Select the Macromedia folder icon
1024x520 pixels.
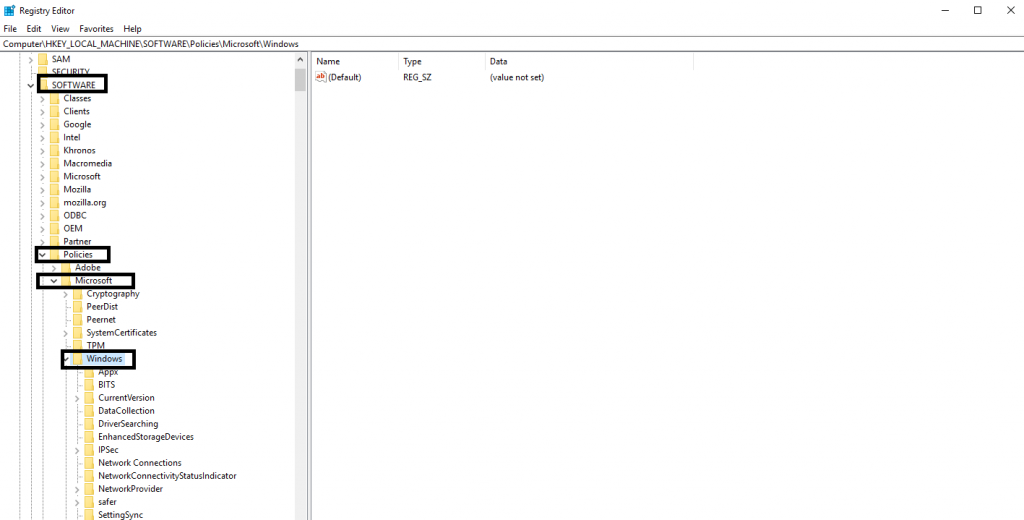(x=54, y=163)
